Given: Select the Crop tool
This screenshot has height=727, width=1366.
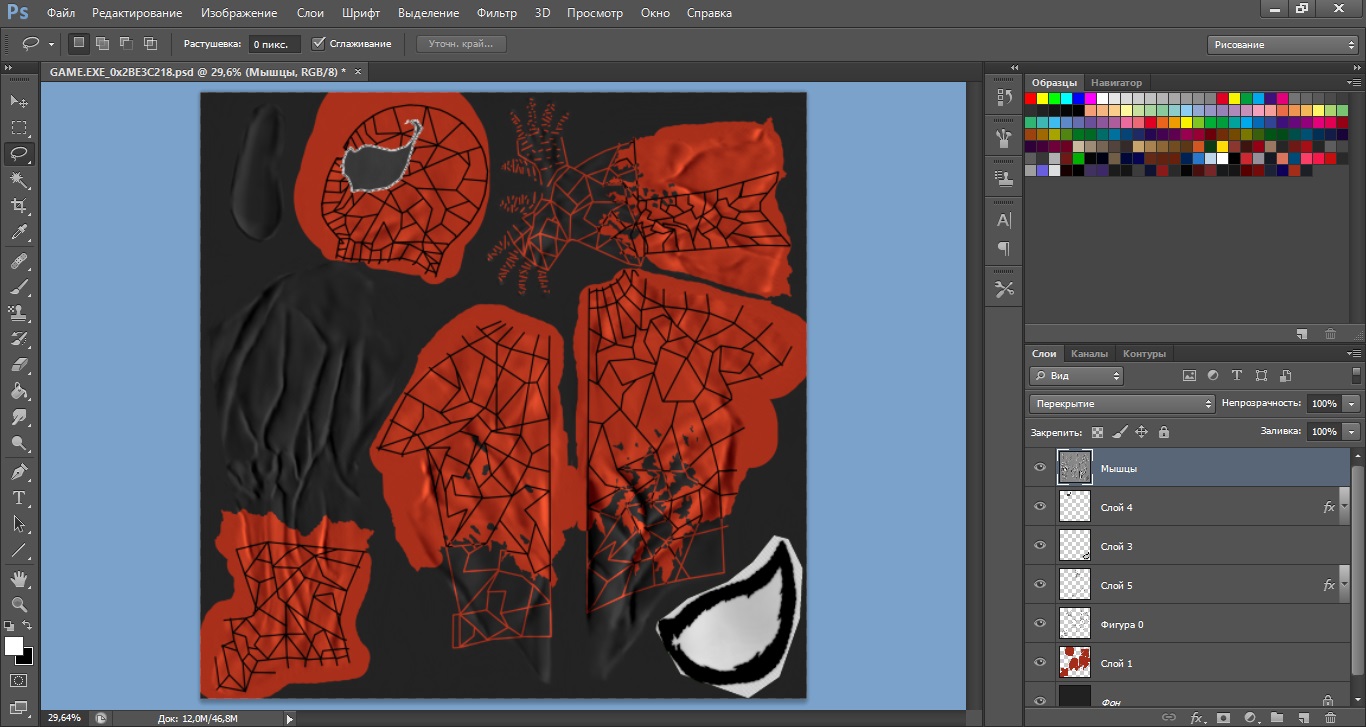Looking at the screenshot, I should coord(19,206).
